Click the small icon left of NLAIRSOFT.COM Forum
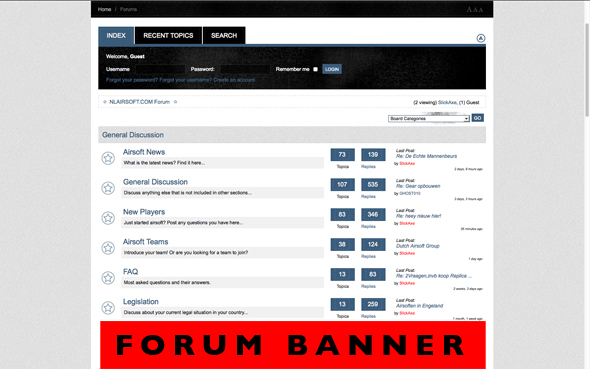 tap(105, 102)
